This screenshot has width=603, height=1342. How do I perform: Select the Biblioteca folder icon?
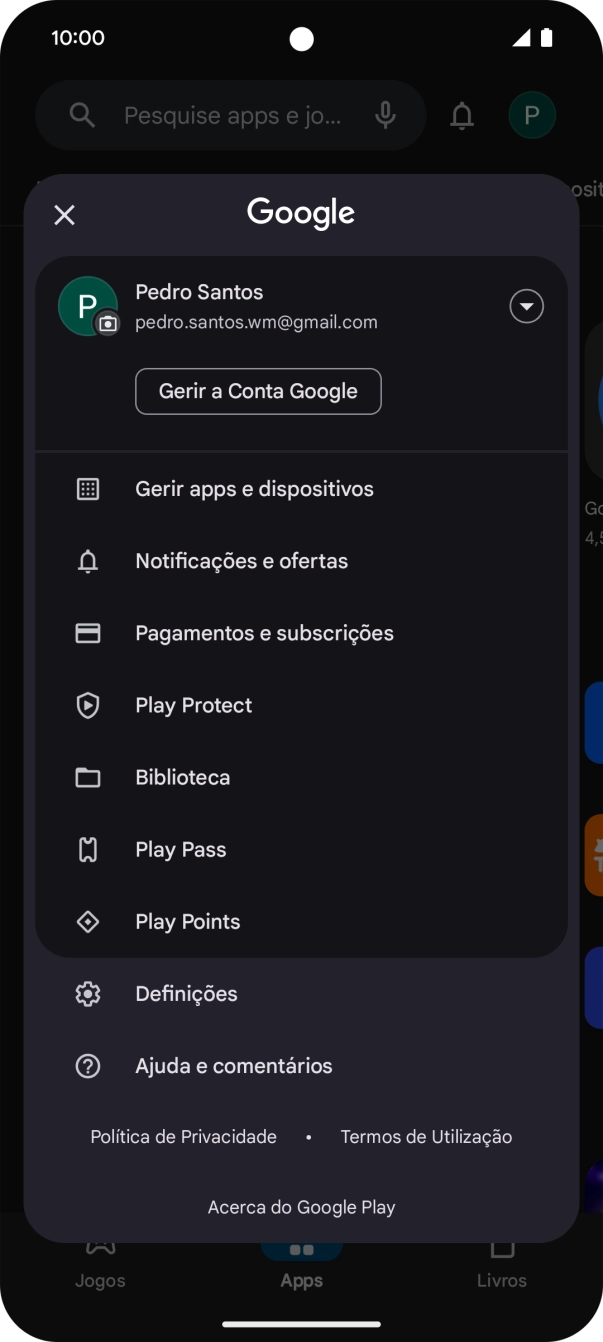coord(88,777)
